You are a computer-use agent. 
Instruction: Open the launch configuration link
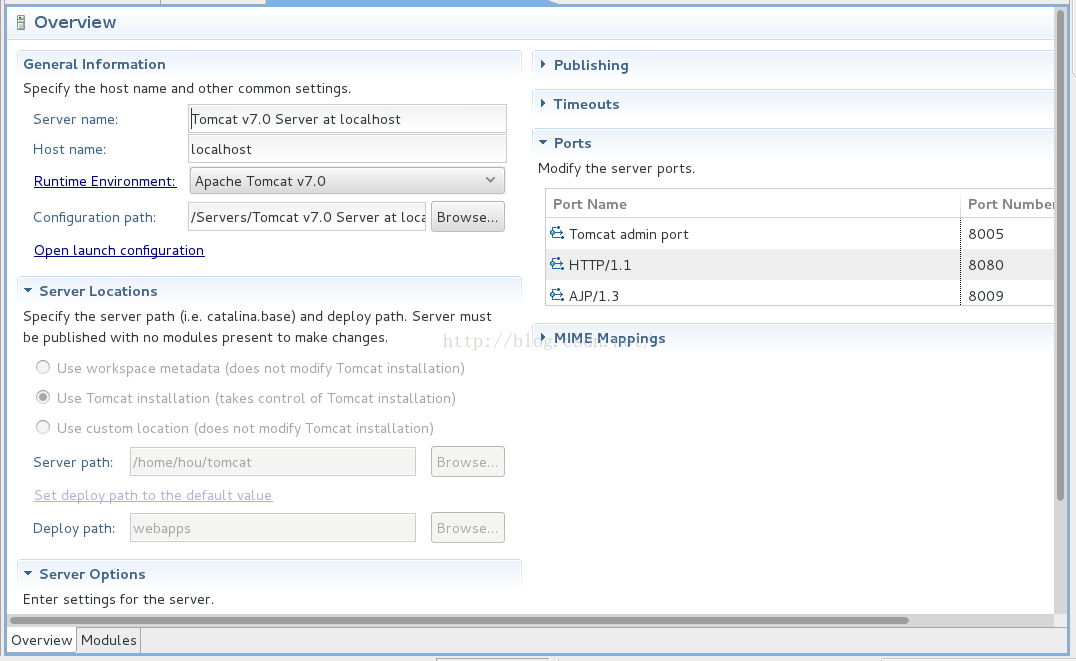coord(119,250)
